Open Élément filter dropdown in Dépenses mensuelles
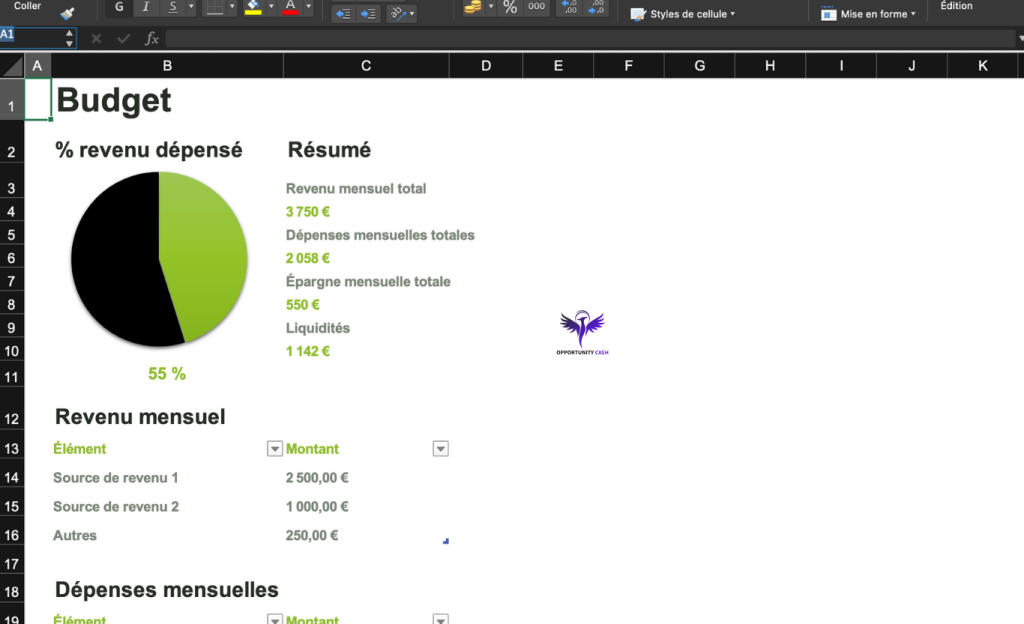The width and height of the screenshot is (1024, 624). [274, 619]
